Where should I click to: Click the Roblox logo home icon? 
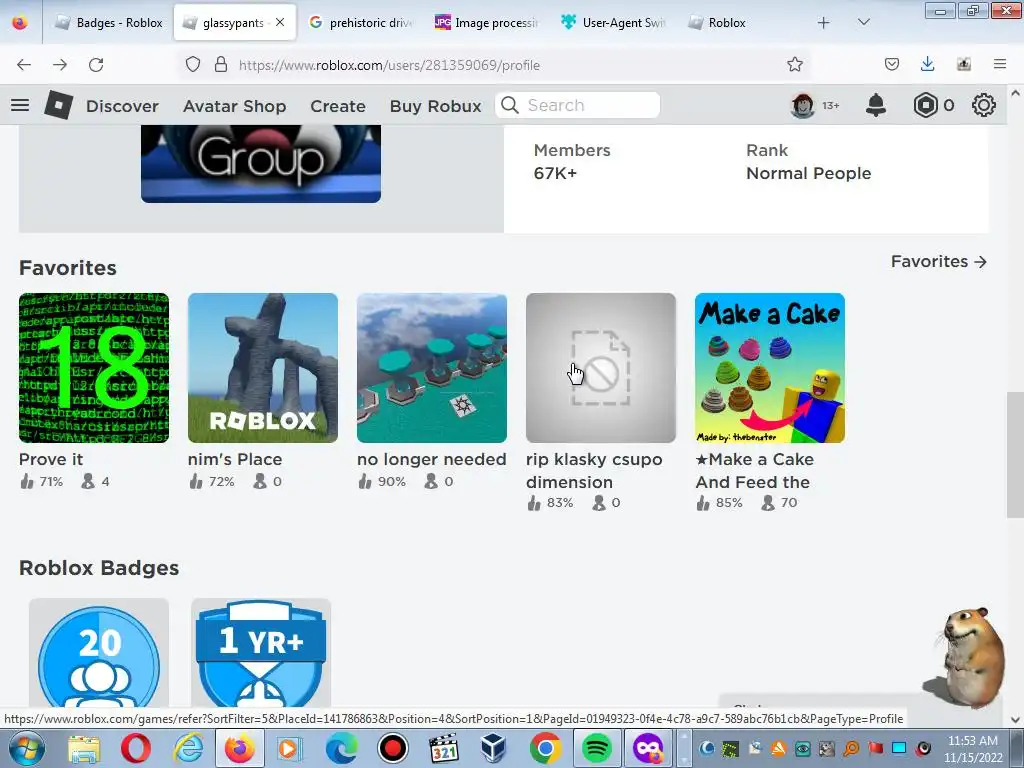pyautogui.click(x=58, y=105)
